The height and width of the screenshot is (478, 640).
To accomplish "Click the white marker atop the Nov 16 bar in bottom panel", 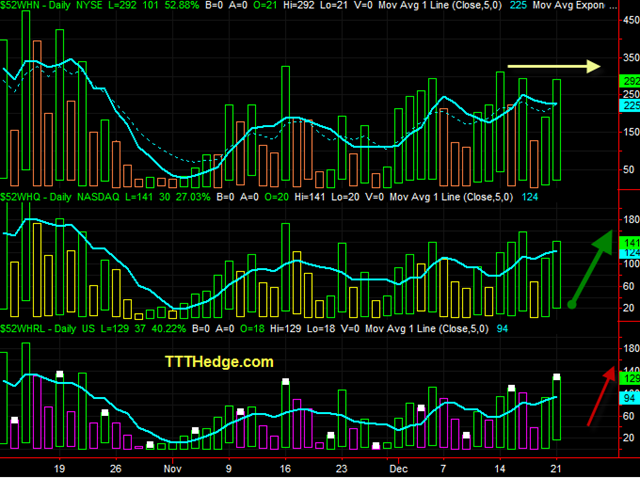I will (x=285, y=381).
